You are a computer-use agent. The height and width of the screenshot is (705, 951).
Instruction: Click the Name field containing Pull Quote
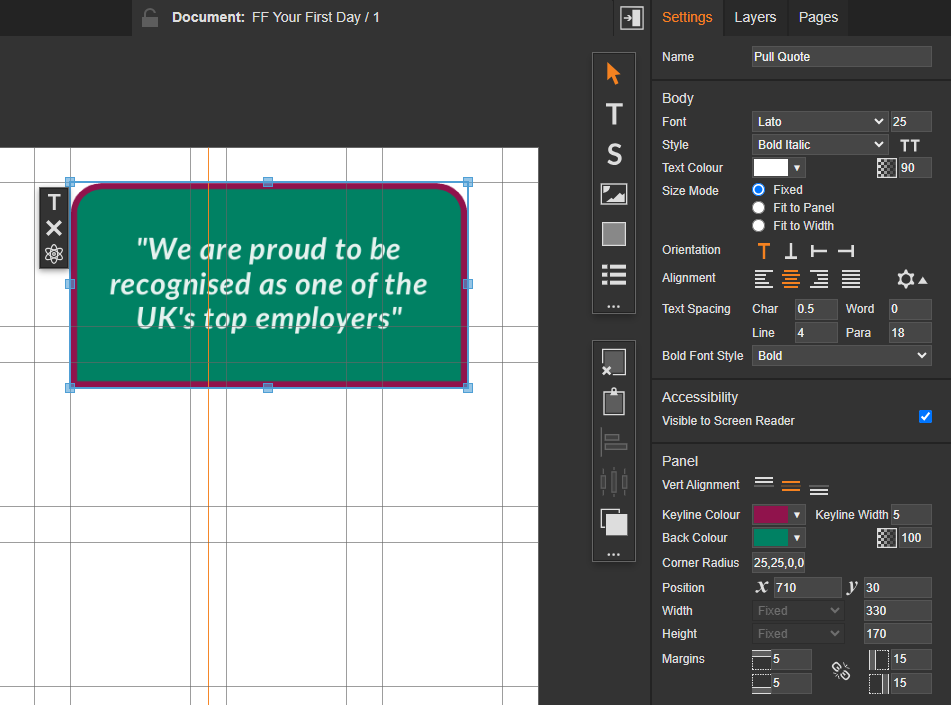(841, 57)
